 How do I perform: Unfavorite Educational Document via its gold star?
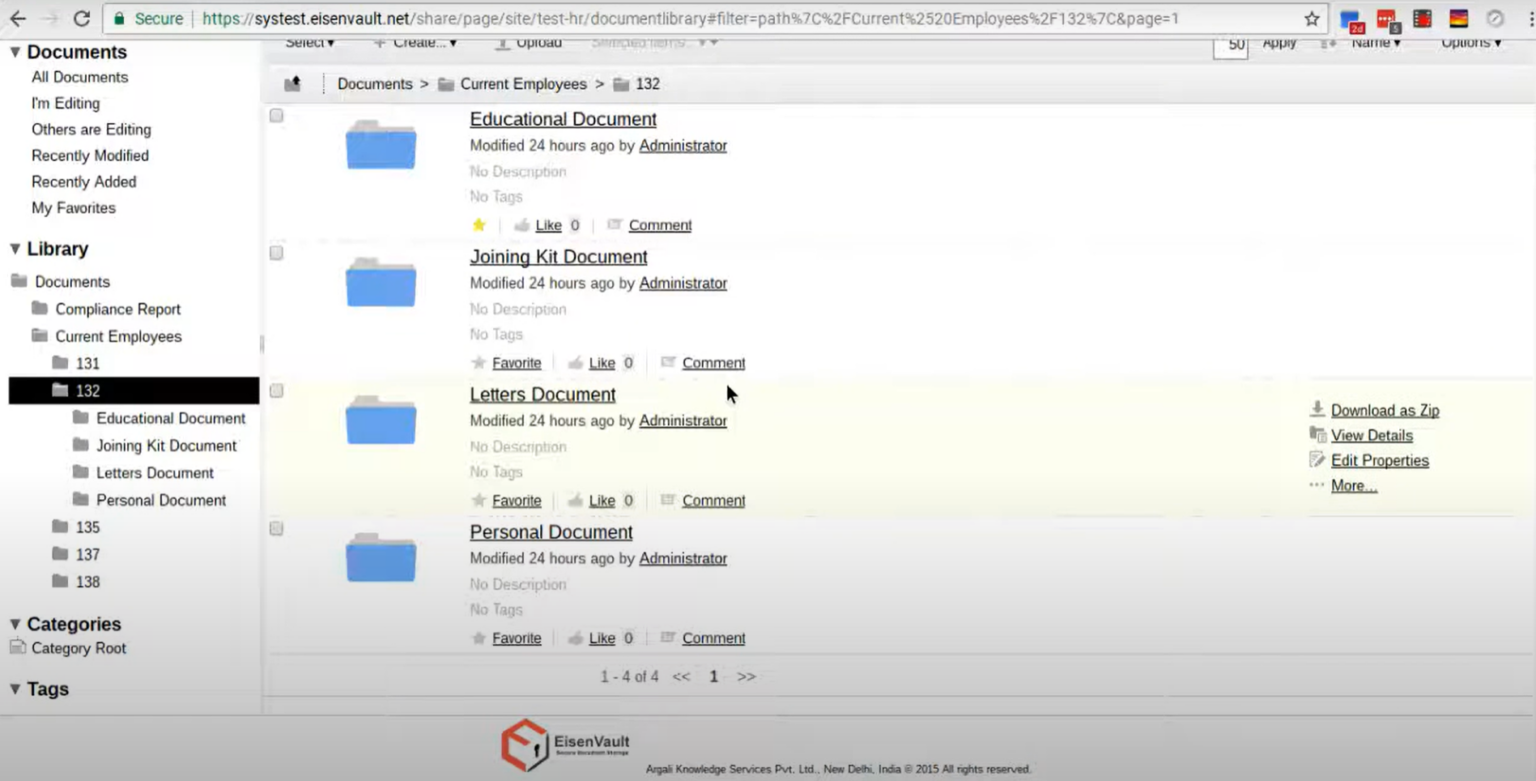478,225
